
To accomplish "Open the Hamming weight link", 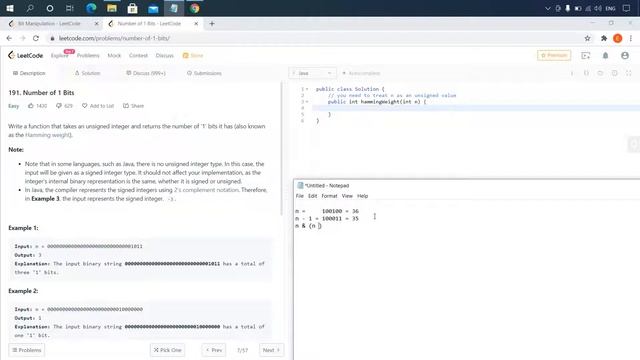I will coord(48,135).
